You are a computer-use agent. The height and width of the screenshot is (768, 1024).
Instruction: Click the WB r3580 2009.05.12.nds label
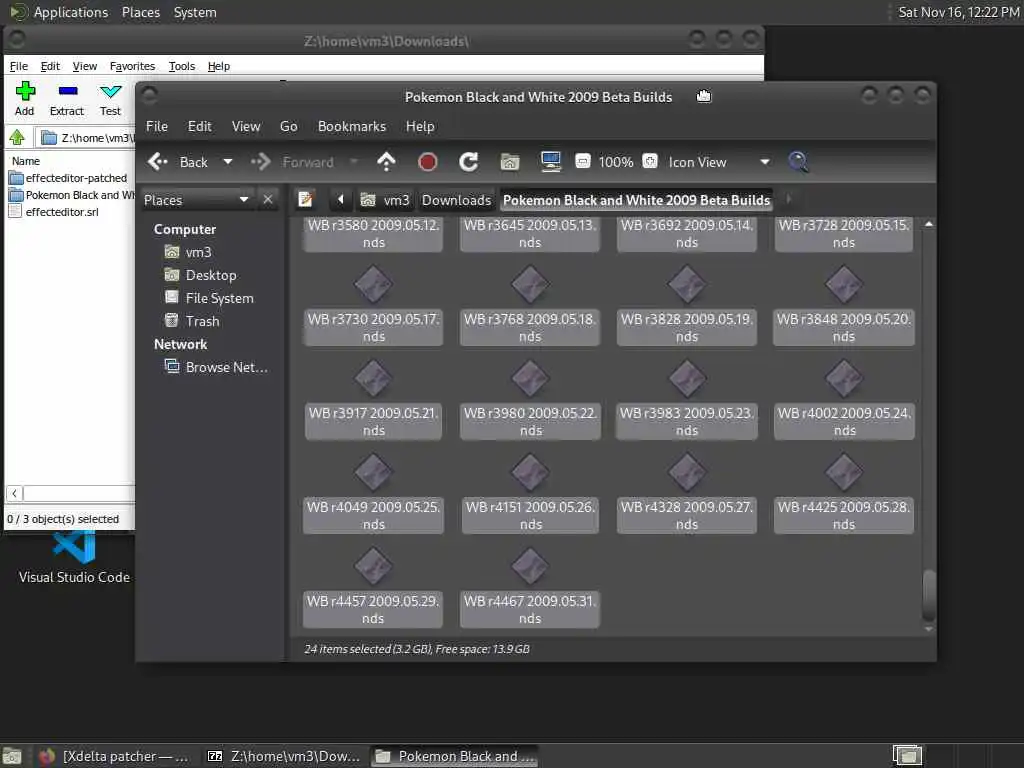(x=373, y=234)
